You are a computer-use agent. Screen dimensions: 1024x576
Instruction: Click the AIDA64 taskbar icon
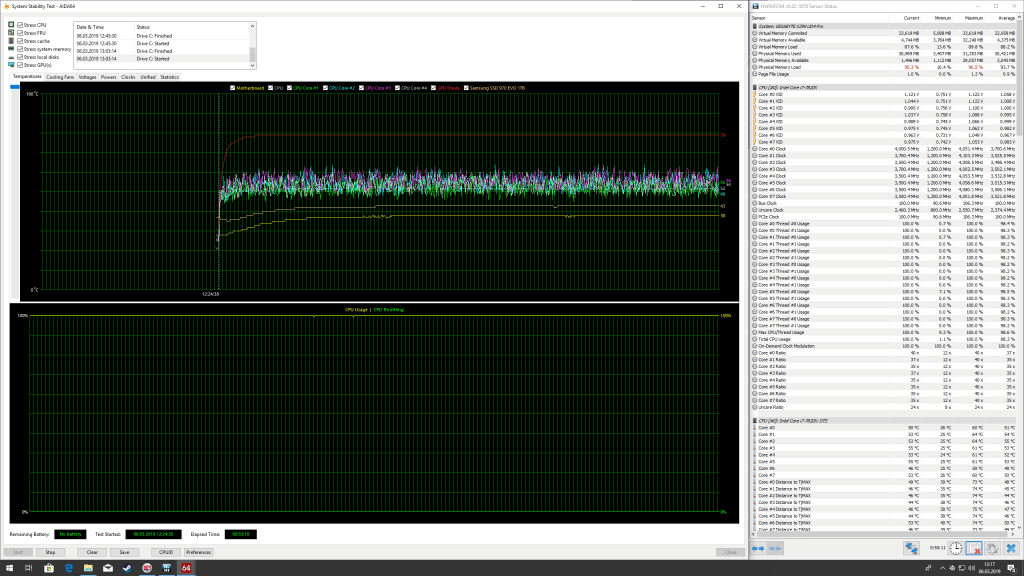(x=186, y=568)
